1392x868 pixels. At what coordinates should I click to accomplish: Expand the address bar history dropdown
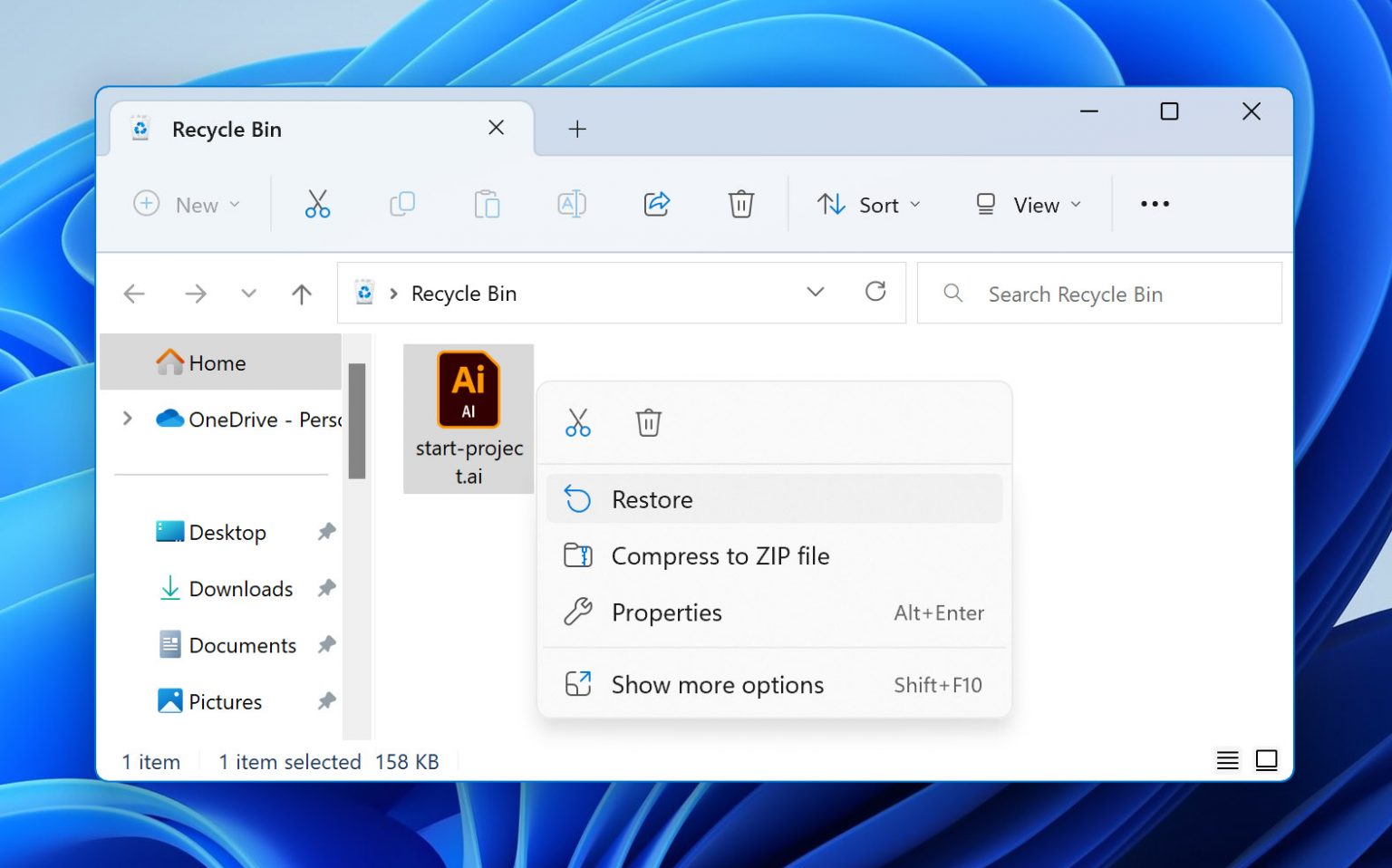coord(815,292)
